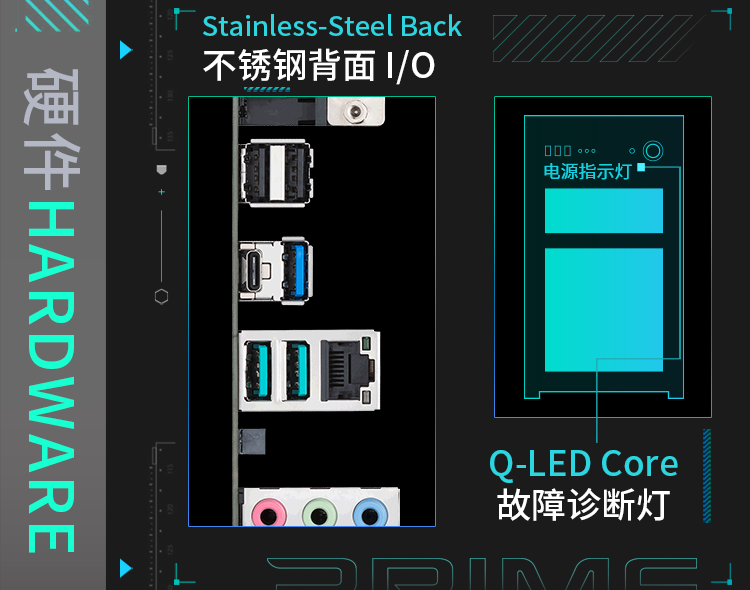Click the large lower cyan rectangle
The image size is (750, 590).
pos(604,310)
